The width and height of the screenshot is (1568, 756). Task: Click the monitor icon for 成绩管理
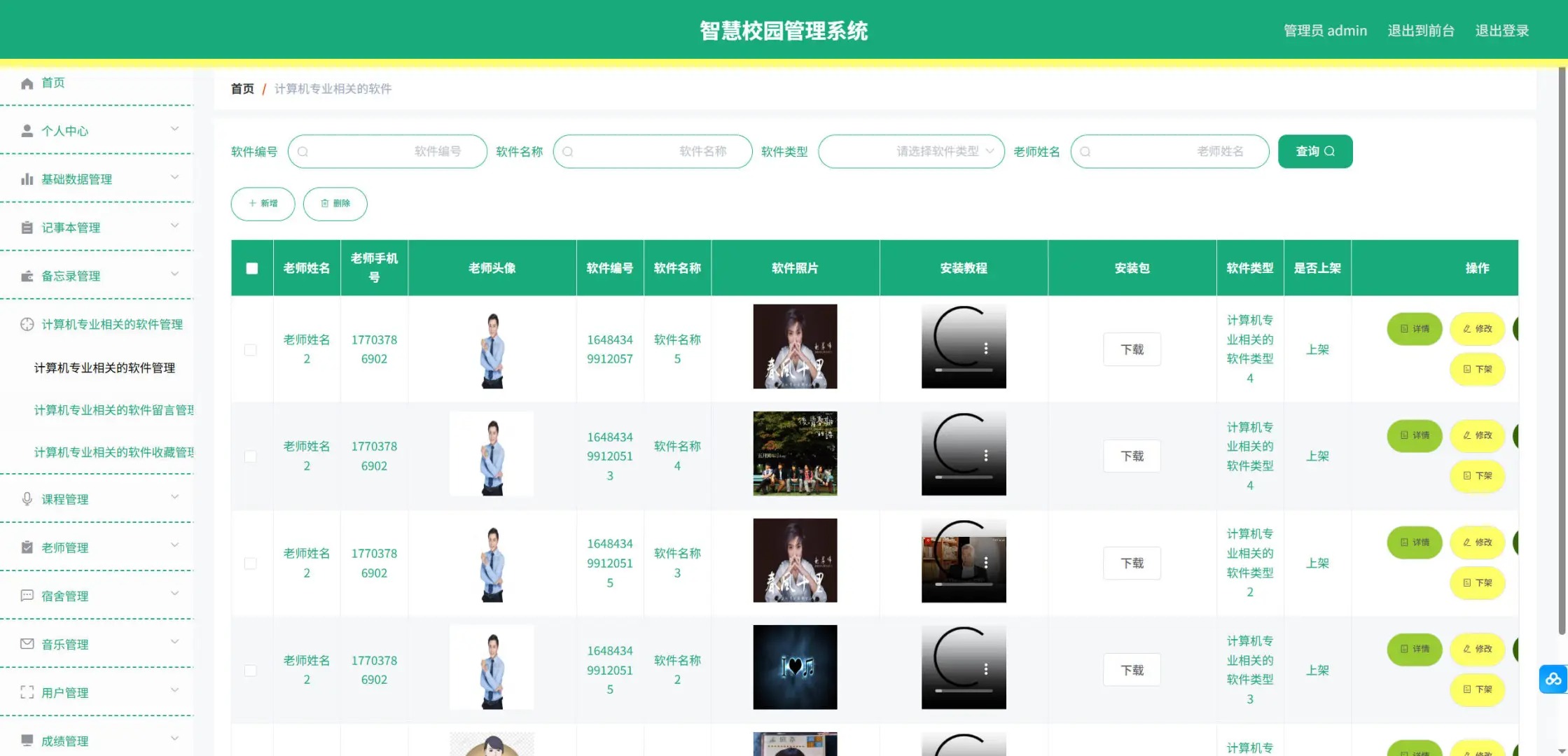27,741
